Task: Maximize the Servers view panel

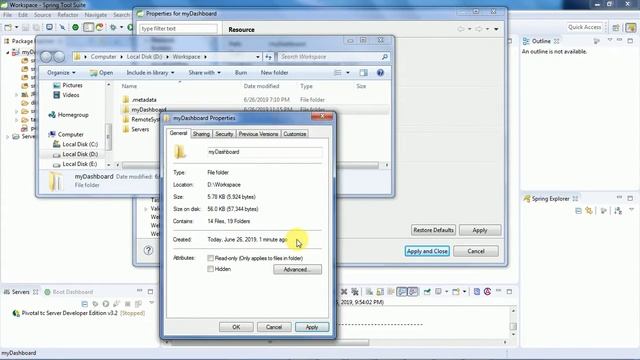Action: click(150, 291)
